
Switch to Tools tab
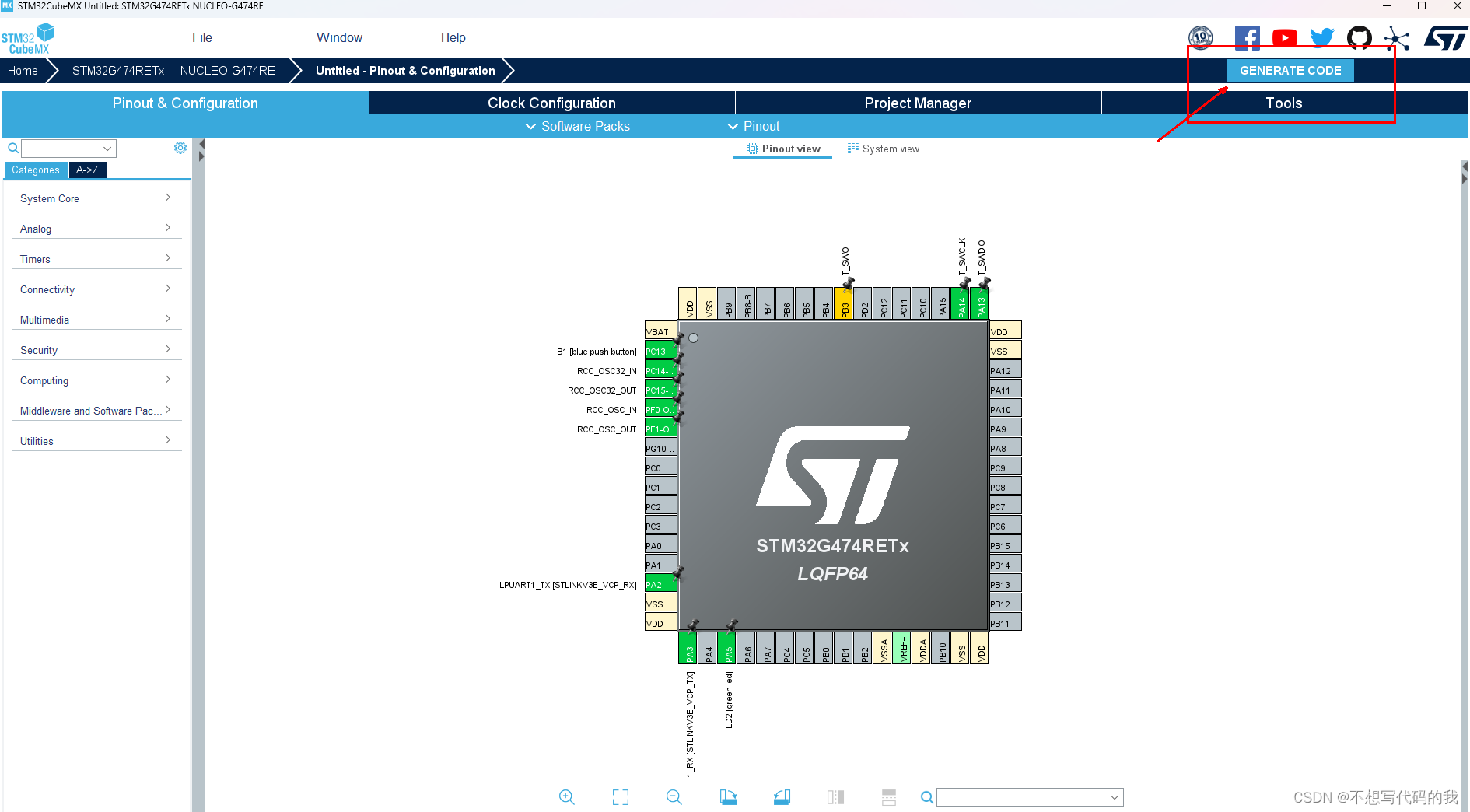pyautogui.click(x=1284, y=103)
